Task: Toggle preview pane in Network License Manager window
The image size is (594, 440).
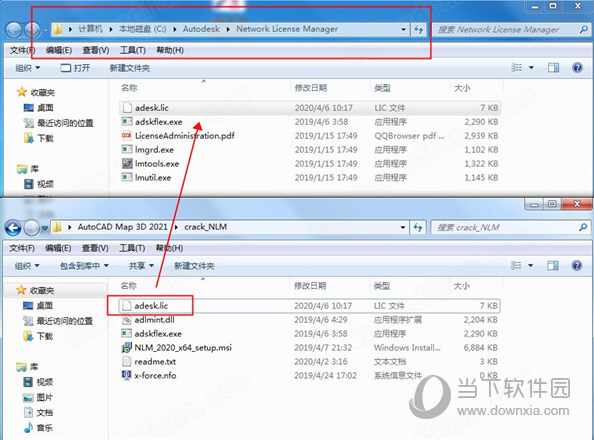Action: tap(553, 68)
